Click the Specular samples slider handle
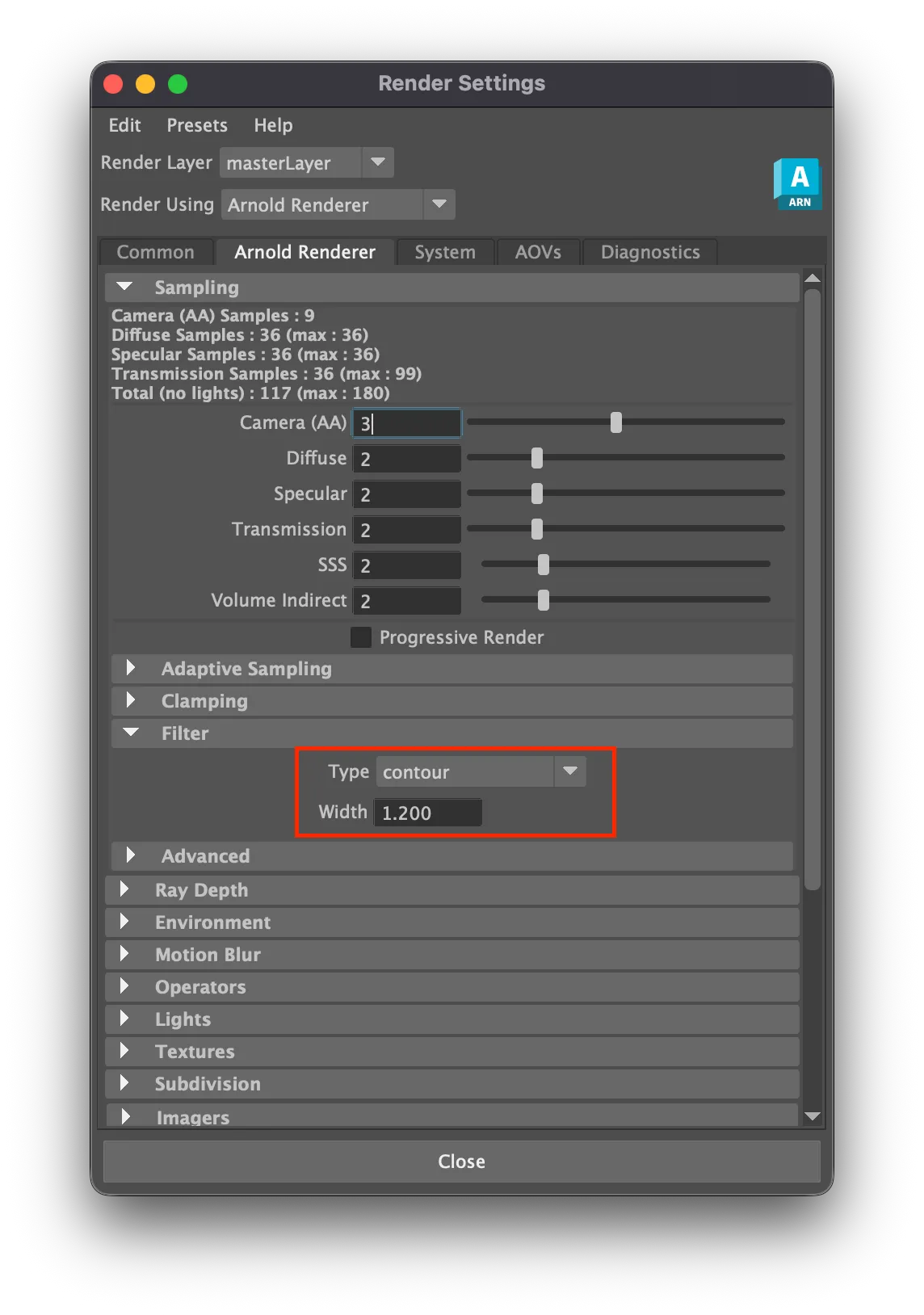The height and width of the screenshot is (1315, 924). coord(537,494)
